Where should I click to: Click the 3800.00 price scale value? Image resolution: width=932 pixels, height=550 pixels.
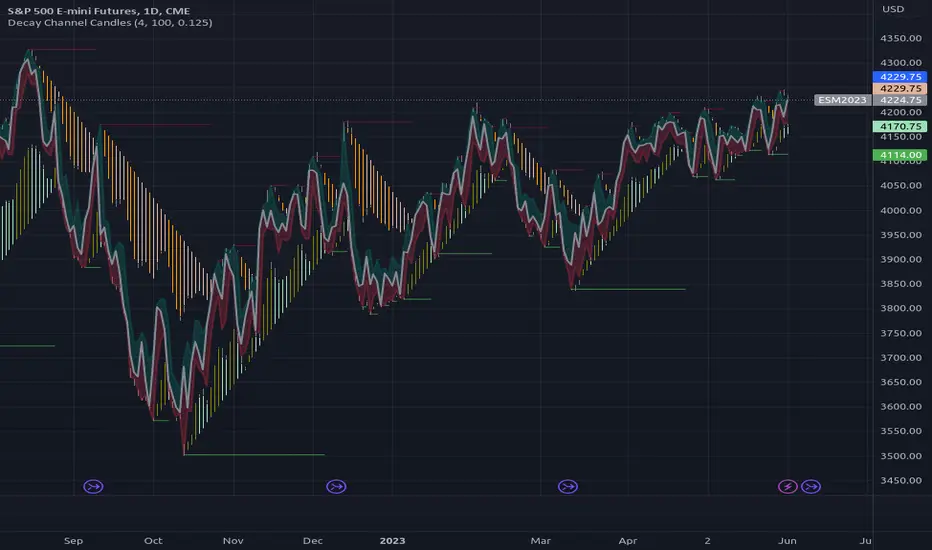click(901, 308)
